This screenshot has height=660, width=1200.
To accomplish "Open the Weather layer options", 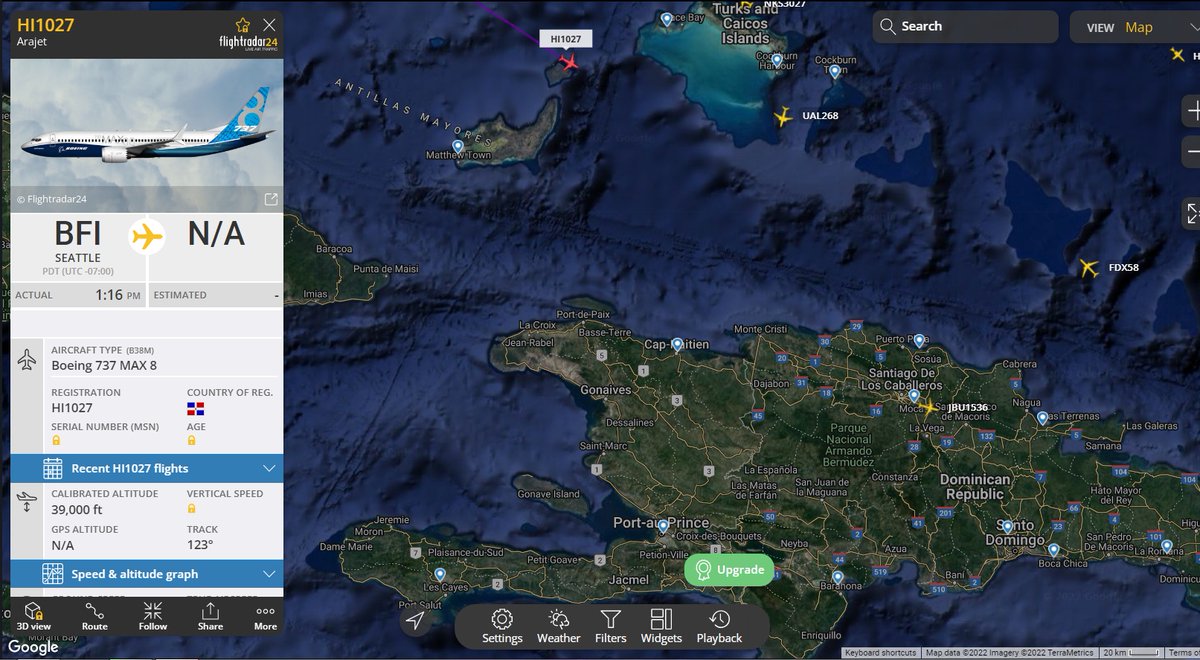I will tap(558, 627).
